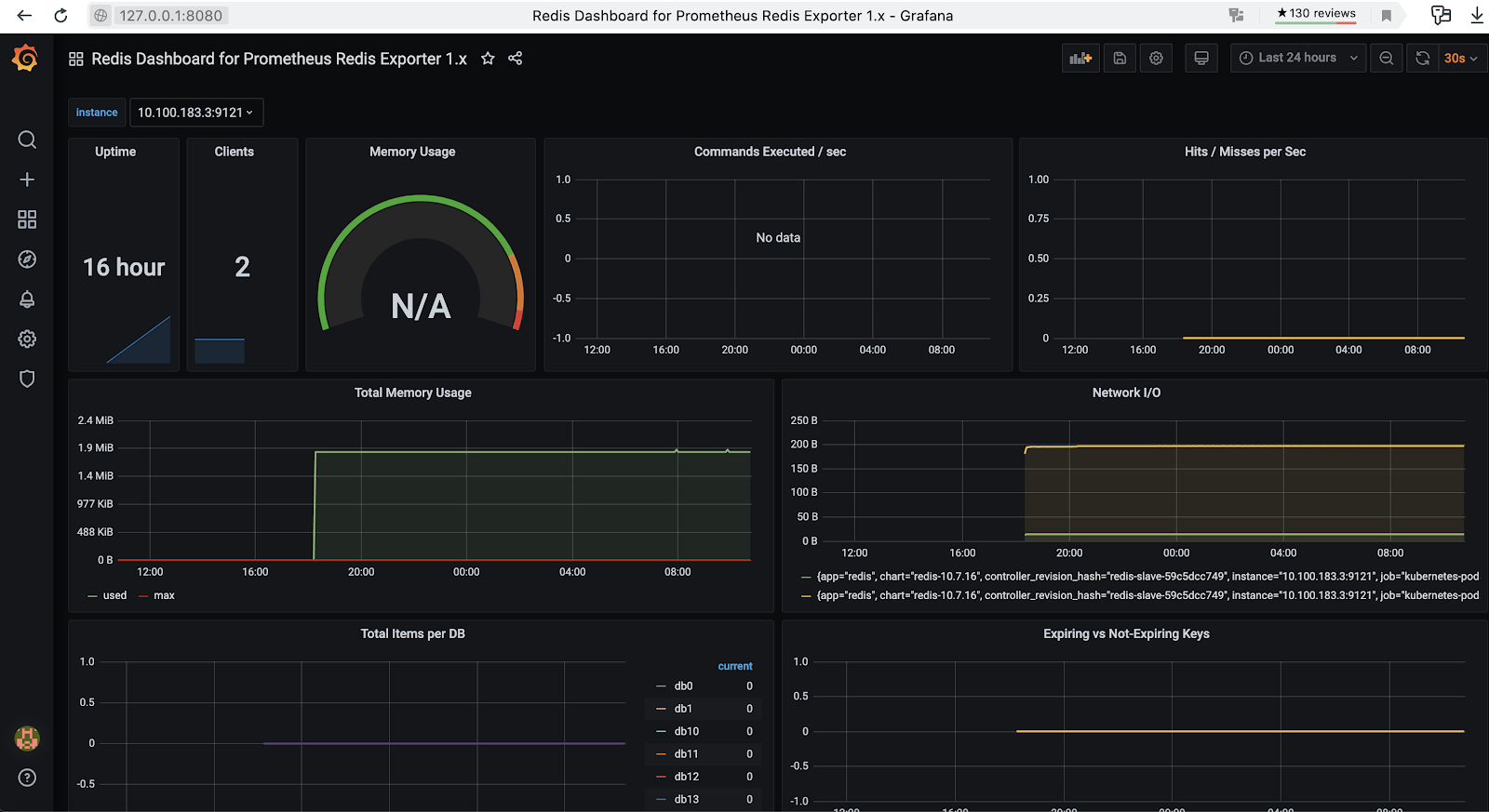Click max legend color line
The width and height of the screenshot is (1489, 812).
(x=143, y=596)
